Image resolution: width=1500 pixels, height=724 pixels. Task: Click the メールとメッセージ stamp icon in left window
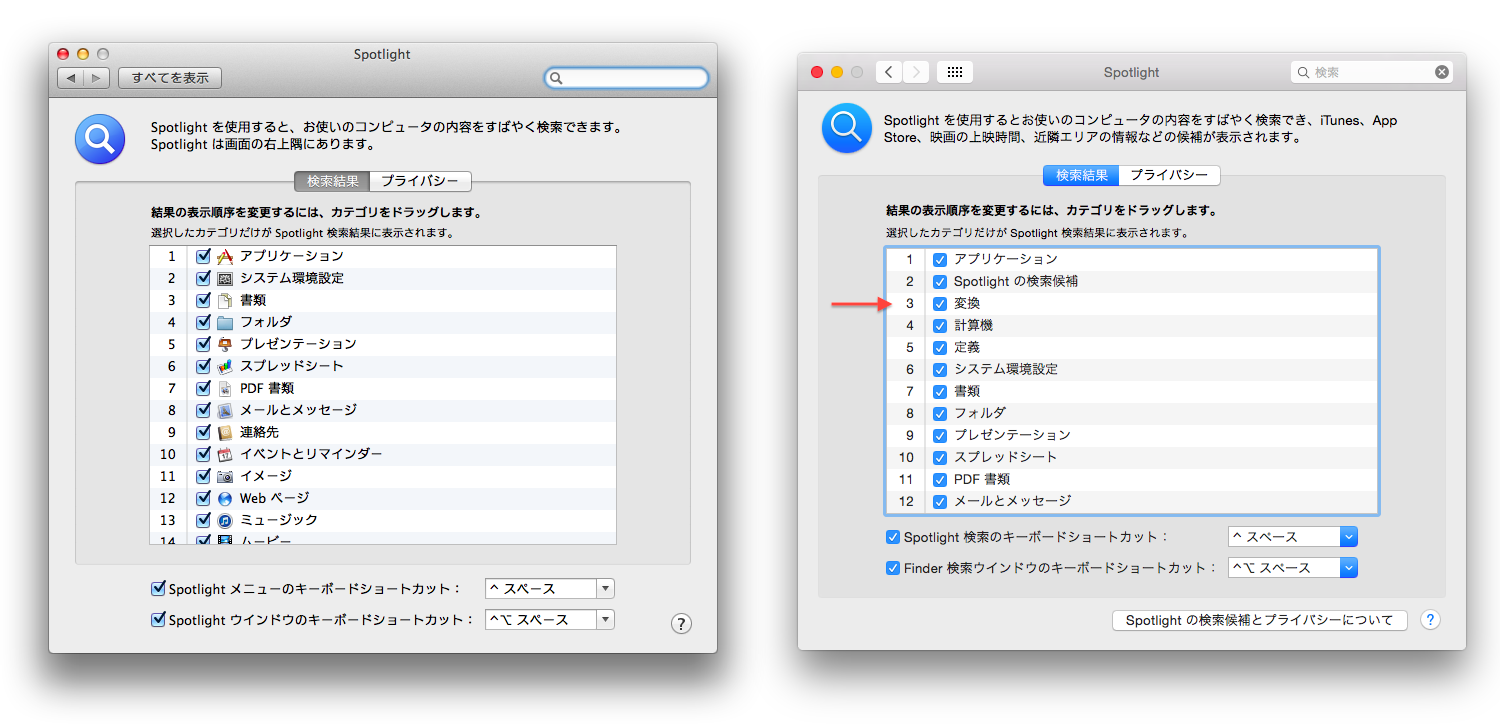point(225,411)
